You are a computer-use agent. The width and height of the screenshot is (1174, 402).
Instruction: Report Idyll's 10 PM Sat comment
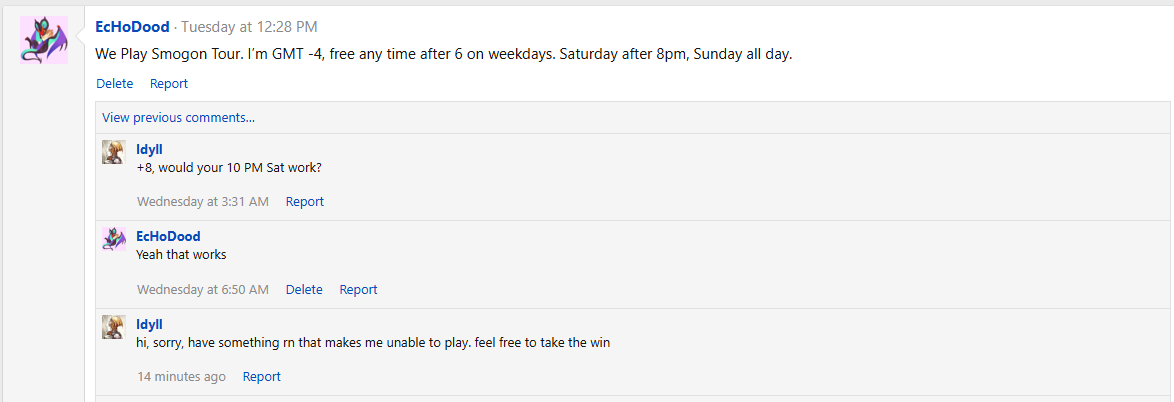(305, 201)
